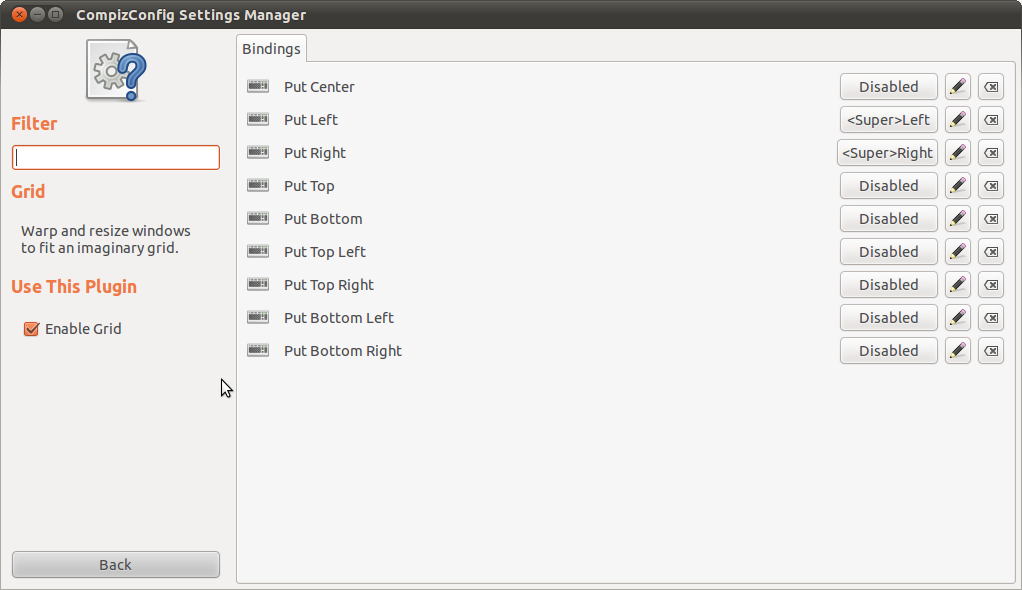Image resolution: width=1022 pixels, height=590 pixels.
Task: Reset Put Top binding to default
Action: click(991, 186)
